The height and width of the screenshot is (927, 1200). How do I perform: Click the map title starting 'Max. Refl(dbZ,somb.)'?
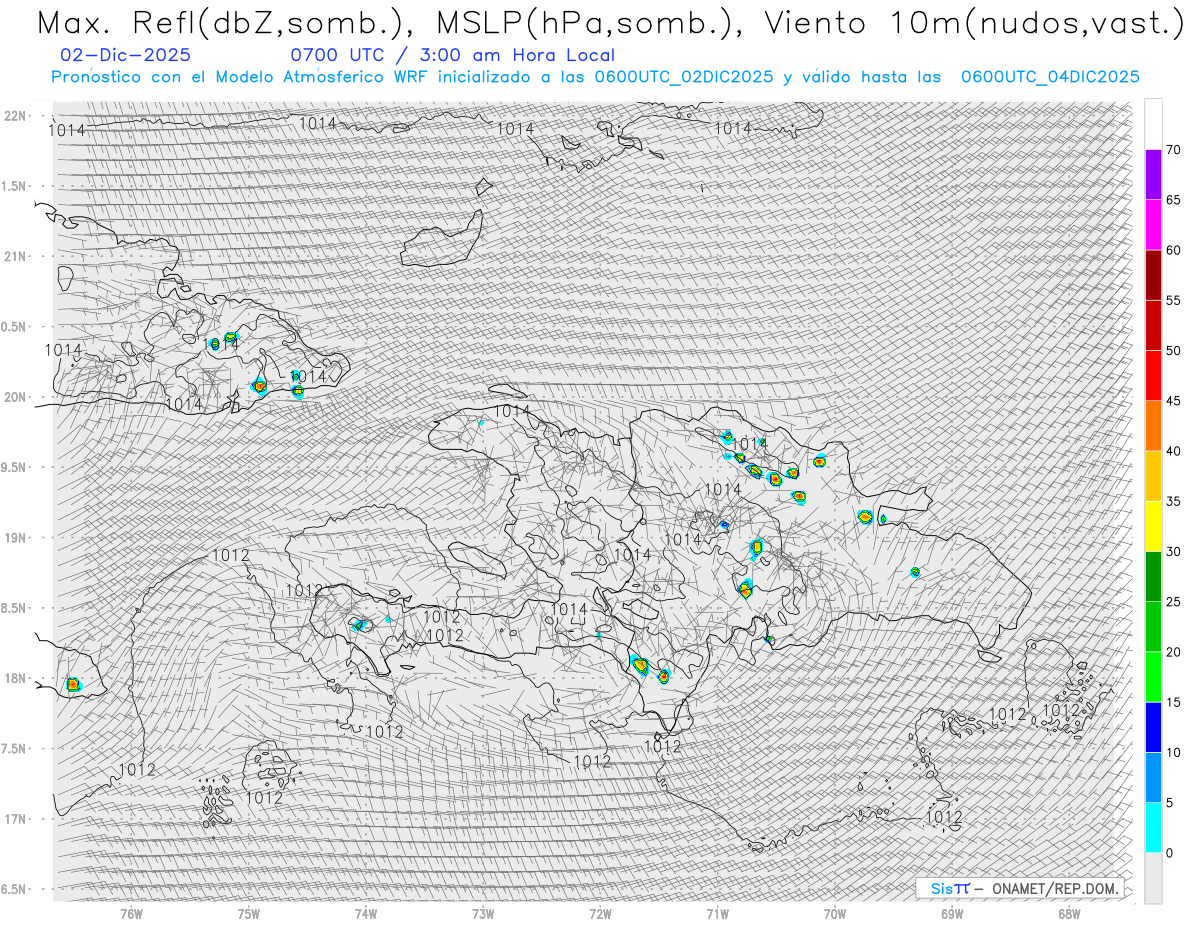pos(610,23)
